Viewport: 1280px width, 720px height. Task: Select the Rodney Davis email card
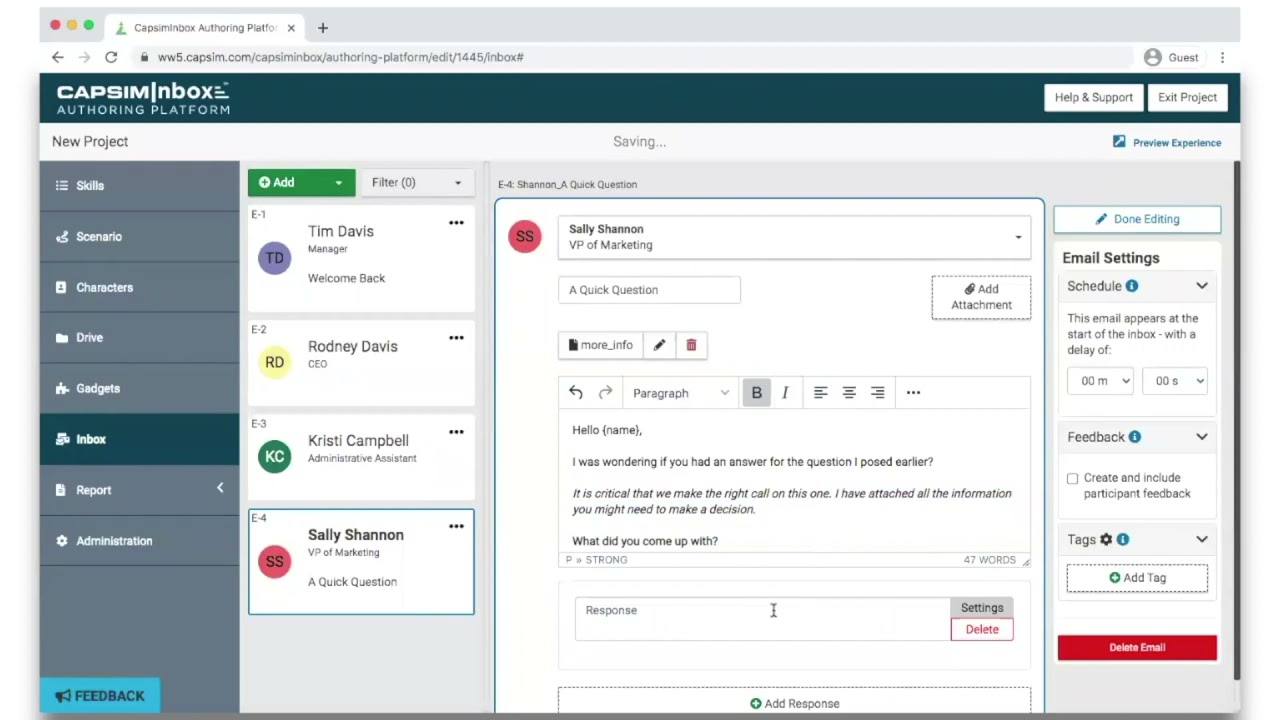pos(361,363)
